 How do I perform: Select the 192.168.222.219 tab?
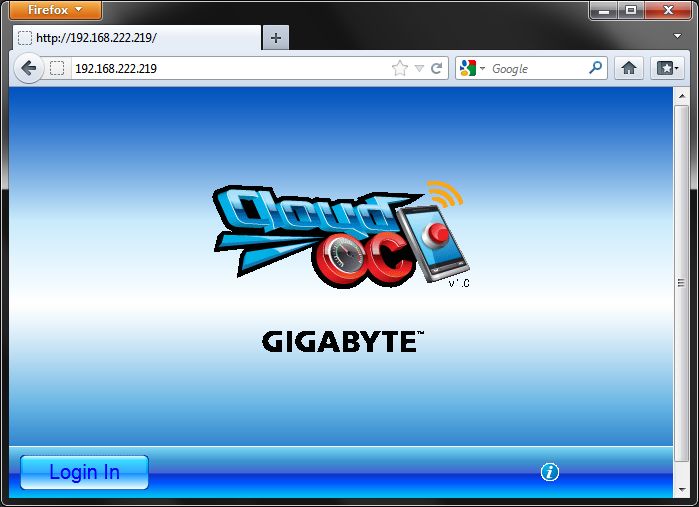pyautogui.click(x=137, y=37)
